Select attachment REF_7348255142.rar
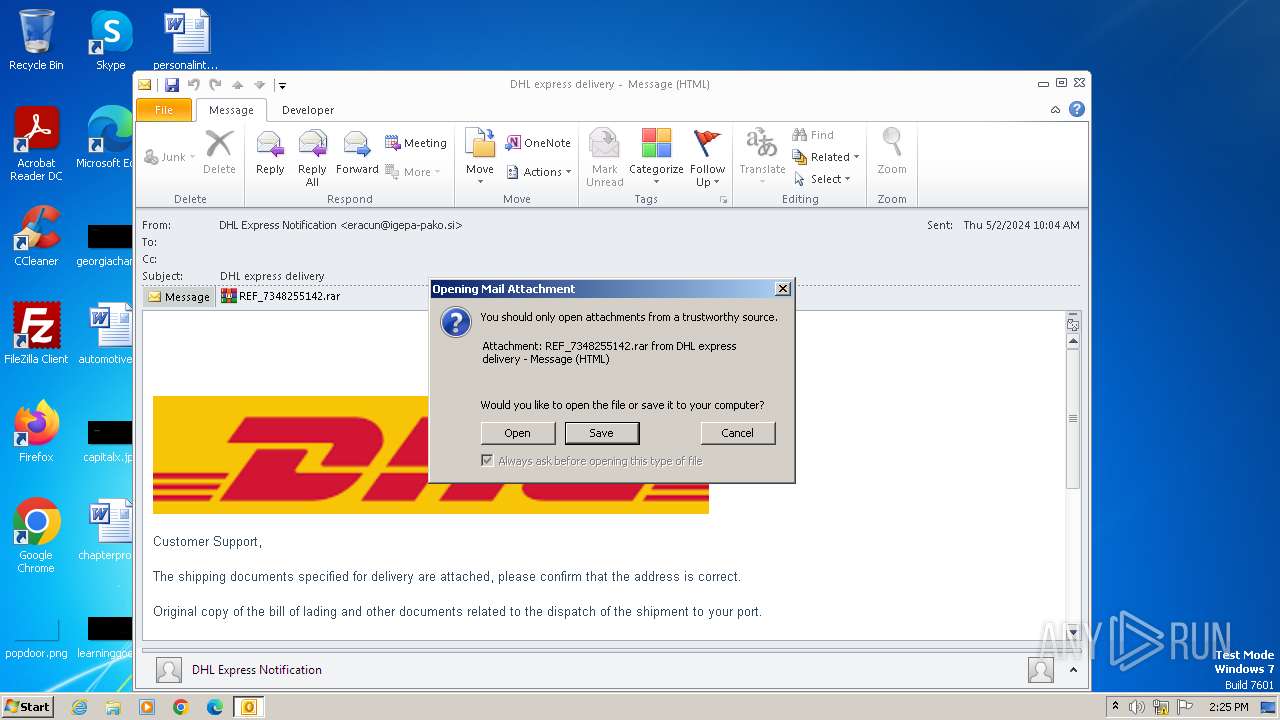Viewport: 1280px width, 720px height. tap(280, 296)
